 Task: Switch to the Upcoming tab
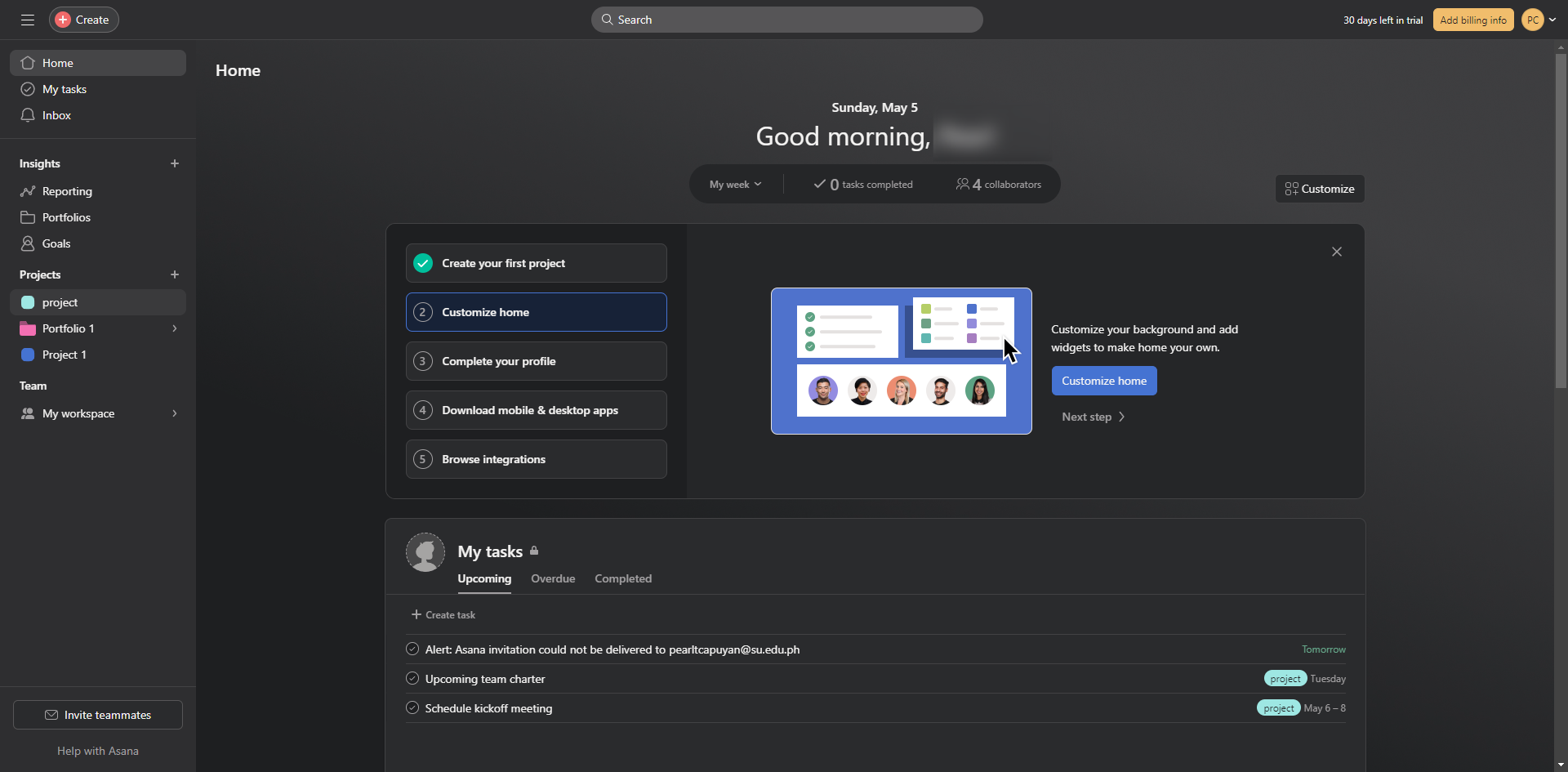484,578
